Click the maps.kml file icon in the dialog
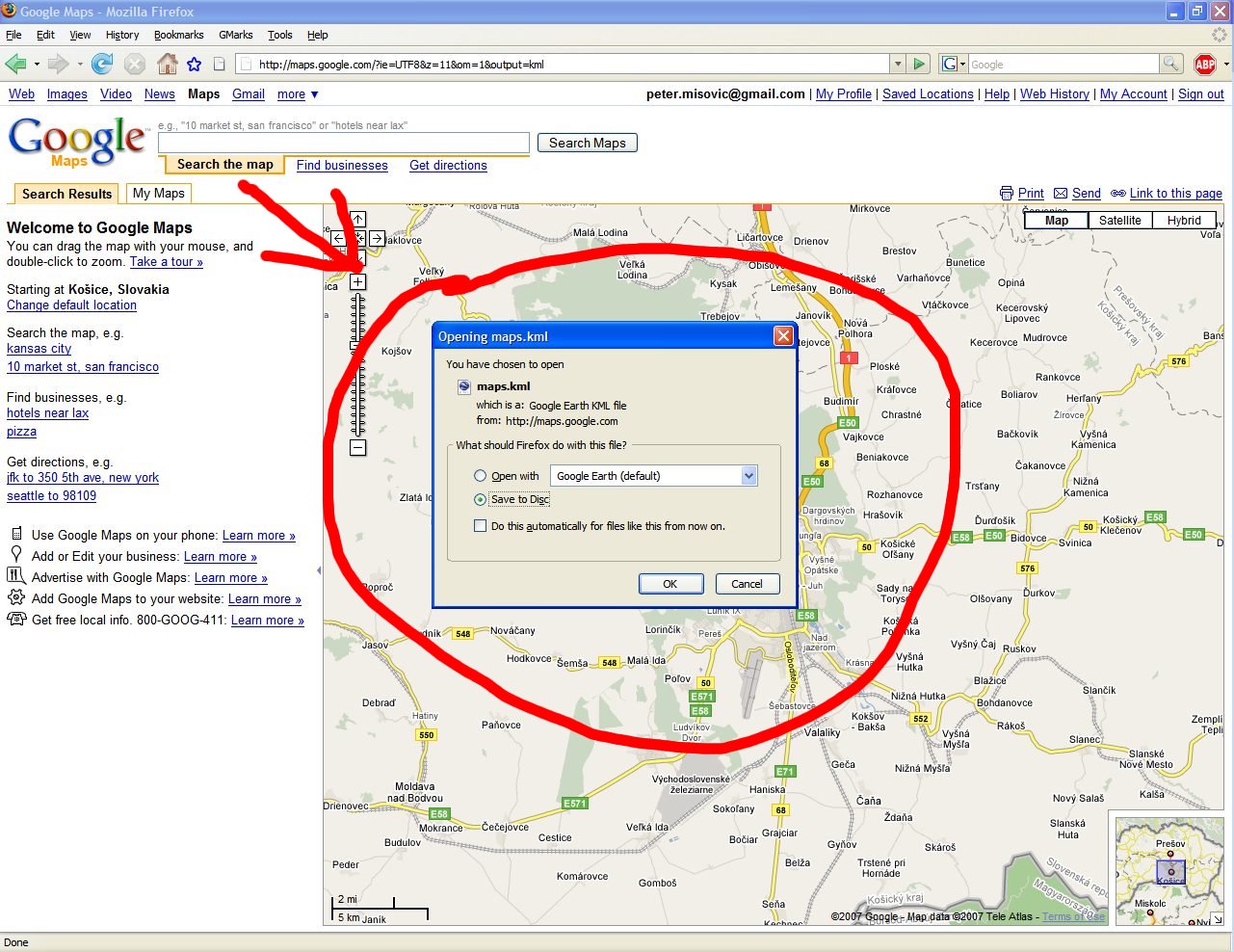 tap(464, 386)
